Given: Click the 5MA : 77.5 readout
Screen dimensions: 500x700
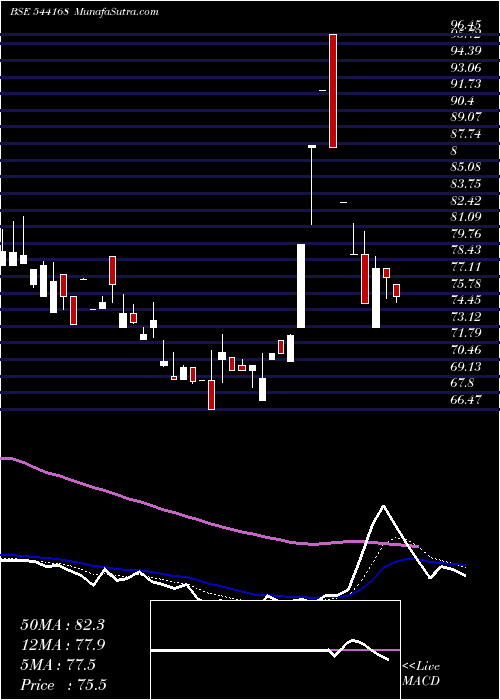Looking at the screenshot, I should (58, 665).
